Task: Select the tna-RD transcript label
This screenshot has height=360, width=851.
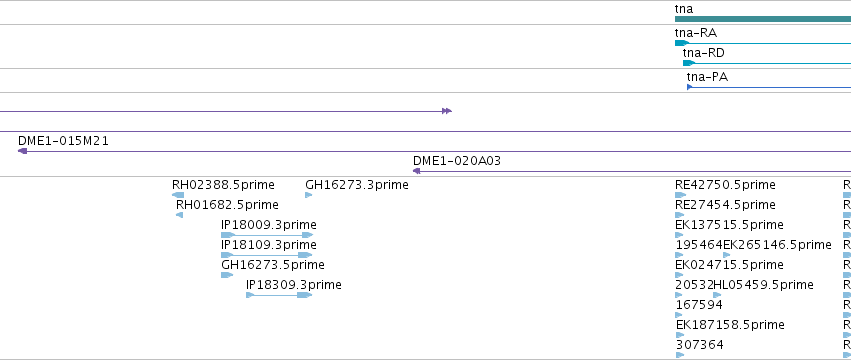Action: coord(703,53)
